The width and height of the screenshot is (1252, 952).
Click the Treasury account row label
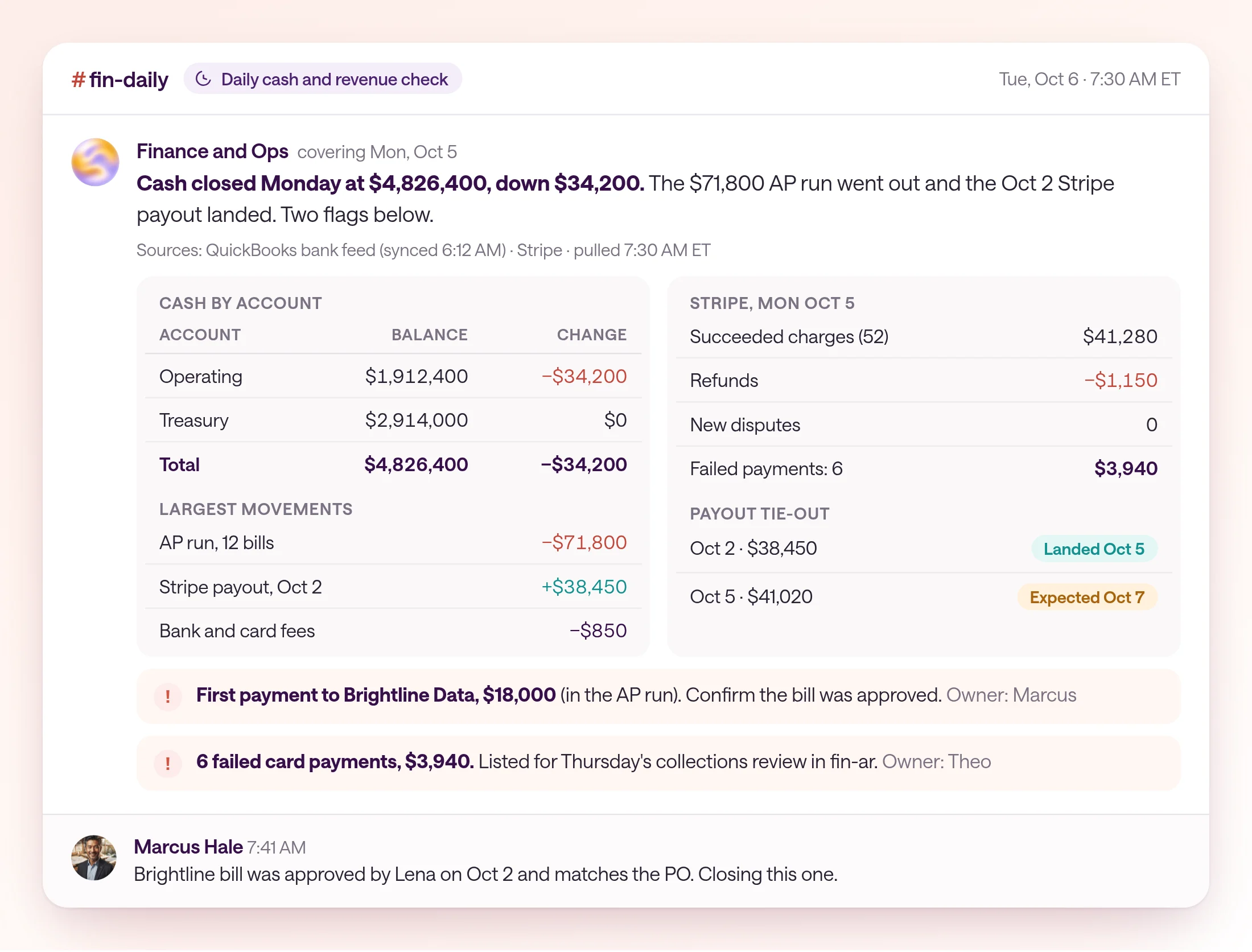(x=194, y=421)
